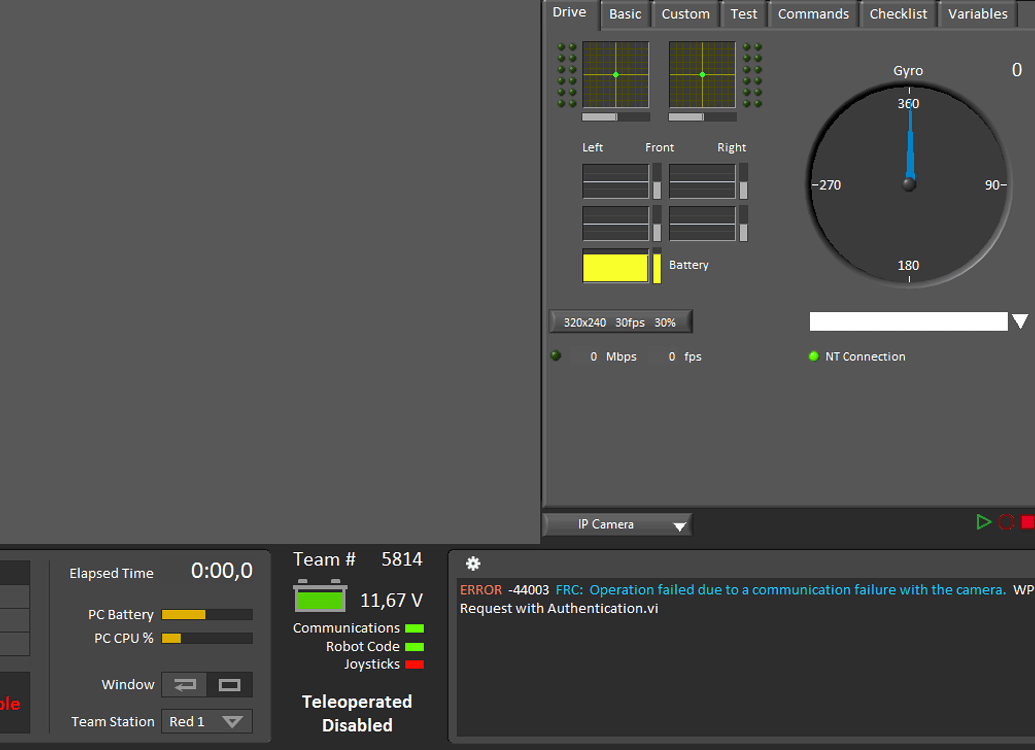Image resolution: width=1035 pixels, height=750 pixels.
Task: Click the Joysticks red status light
Action: (x=415, y=665)
